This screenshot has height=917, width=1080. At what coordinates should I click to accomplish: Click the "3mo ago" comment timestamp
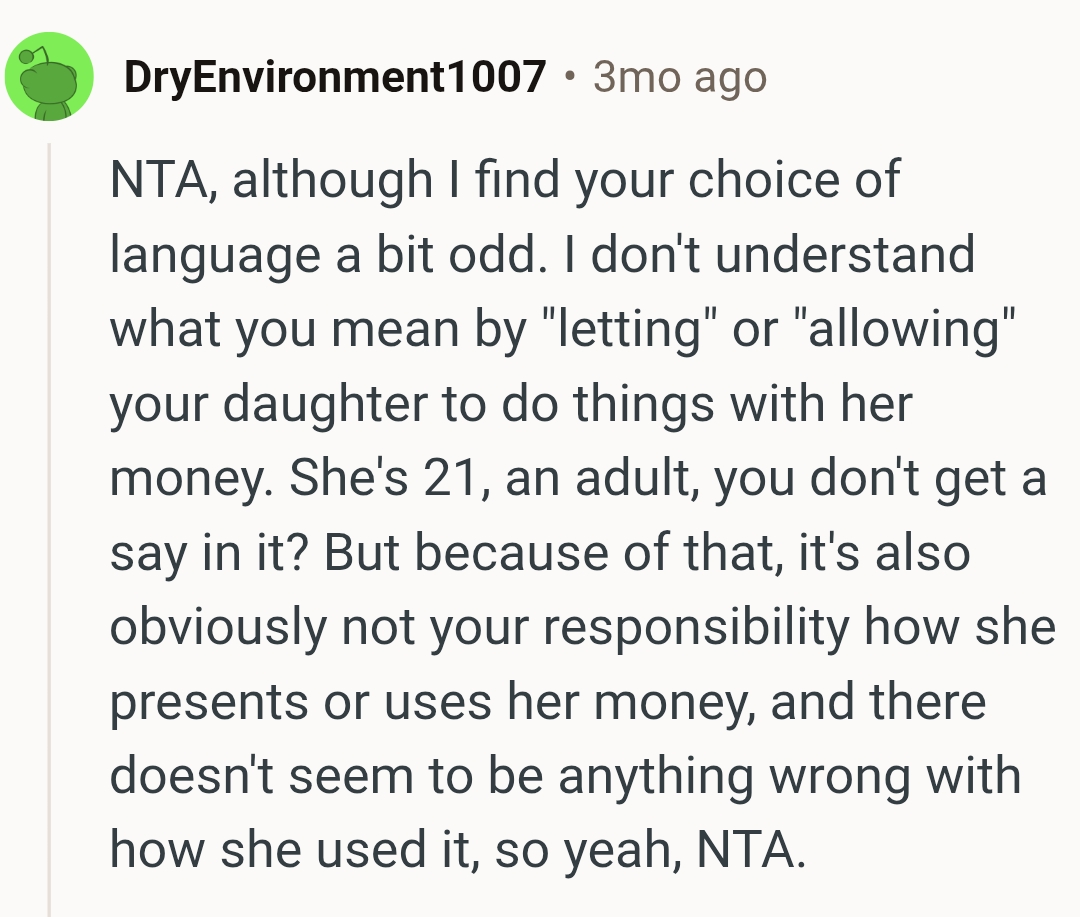(680, 77)
